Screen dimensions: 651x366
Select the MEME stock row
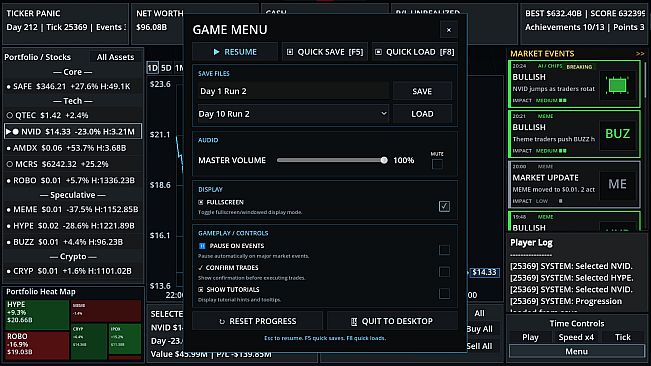(x=73, y=209)
